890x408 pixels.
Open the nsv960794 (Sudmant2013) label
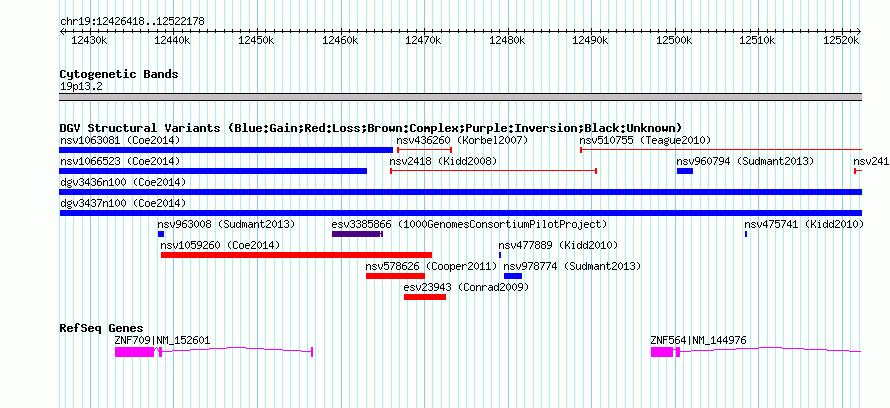point(745,161)
